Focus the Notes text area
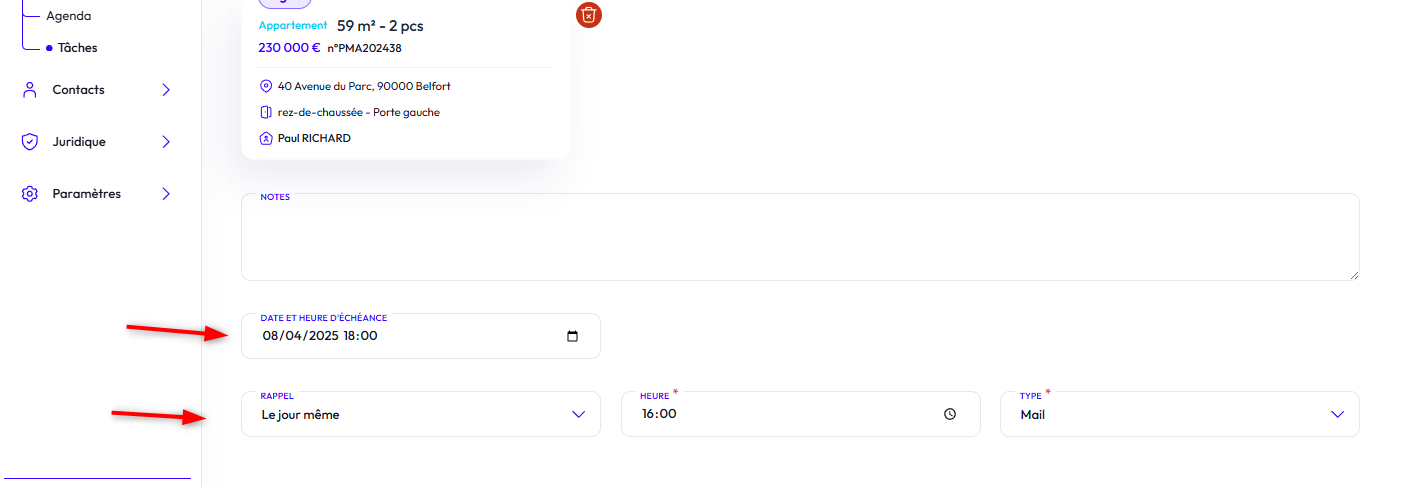This screenshot has width=1402, height=487. (800, 240)
